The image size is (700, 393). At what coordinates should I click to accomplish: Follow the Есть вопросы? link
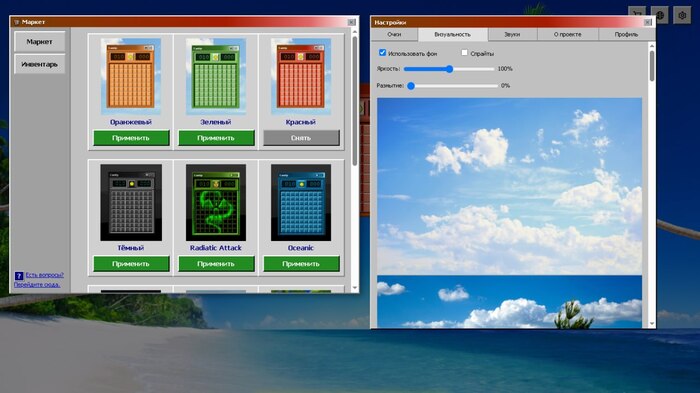(45, 275)
